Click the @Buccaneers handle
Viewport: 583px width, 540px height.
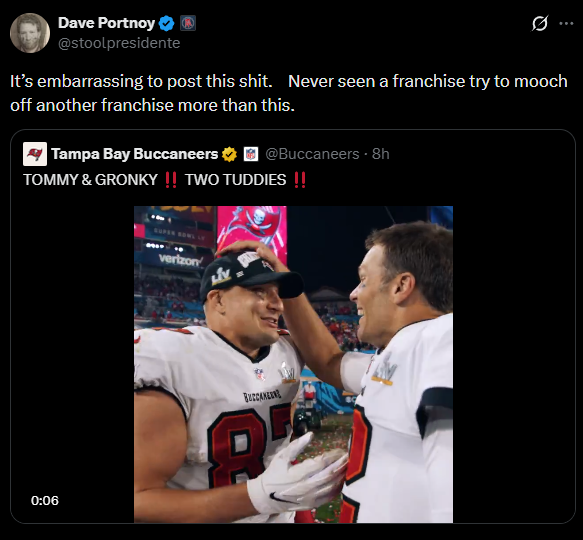pos(312,154)
